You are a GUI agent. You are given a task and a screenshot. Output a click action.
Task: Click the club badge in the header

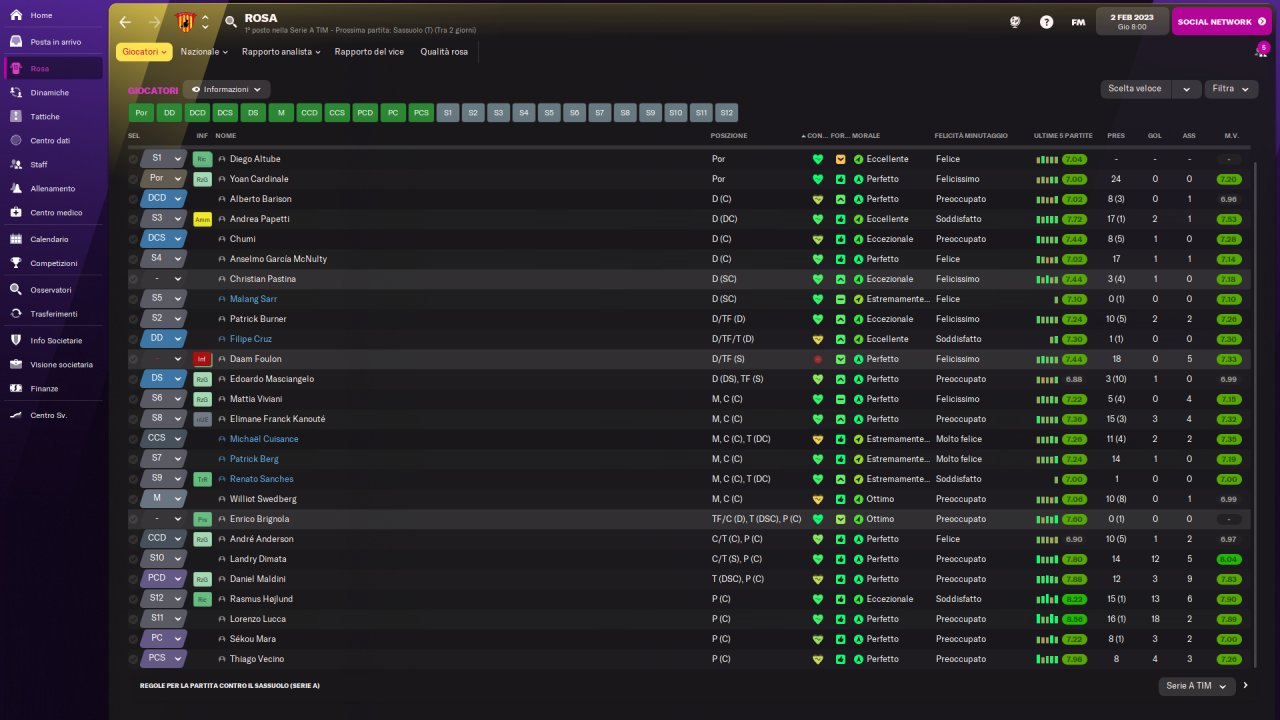(185, 22)
